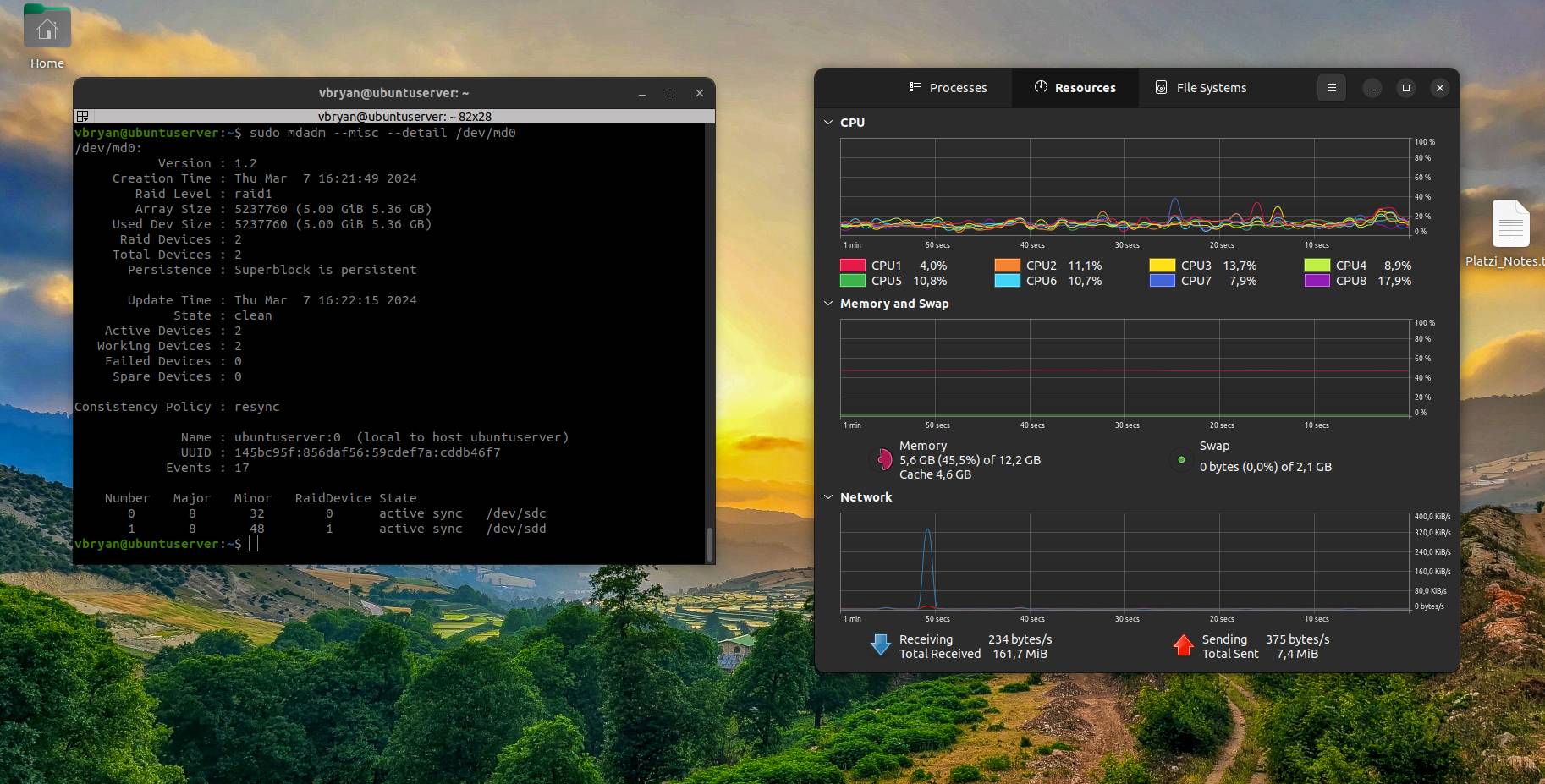Click the Sending red up-arrow icon
The width and height of the screenshot is (1545, 784).
[x=1183, y=646]
